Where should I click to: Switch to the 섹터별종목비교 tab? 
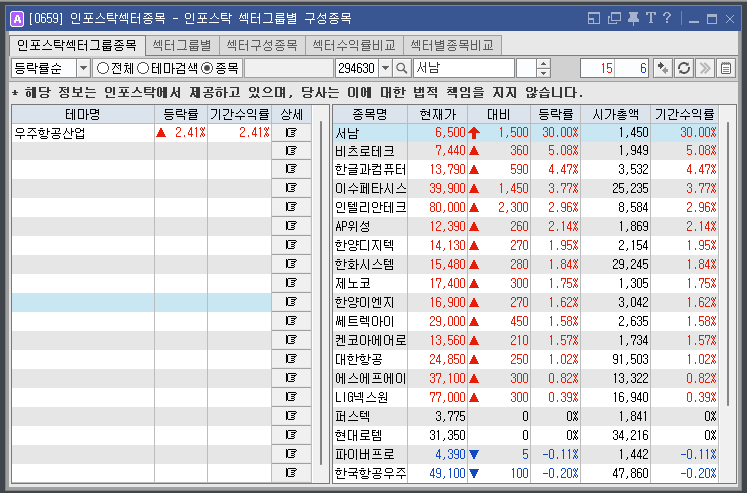(x=452, y=45)
